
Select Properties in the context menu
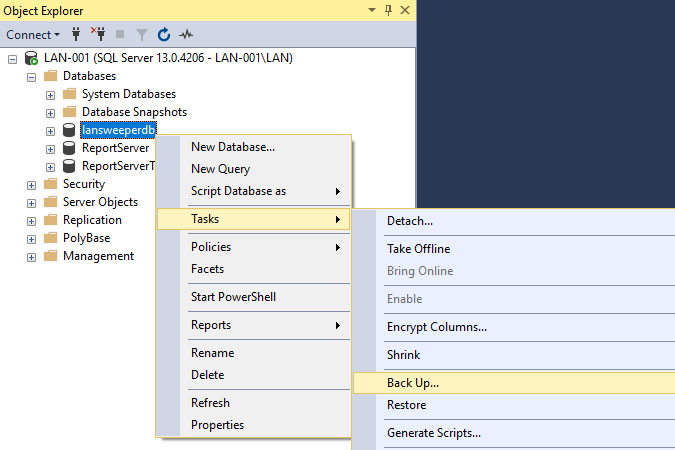(x=217, y=425)
